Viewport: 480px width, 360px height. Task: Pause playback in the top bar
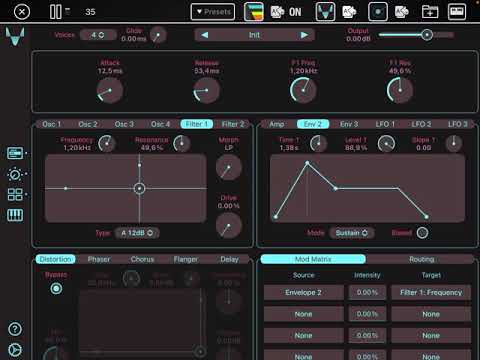coord(55,12)
